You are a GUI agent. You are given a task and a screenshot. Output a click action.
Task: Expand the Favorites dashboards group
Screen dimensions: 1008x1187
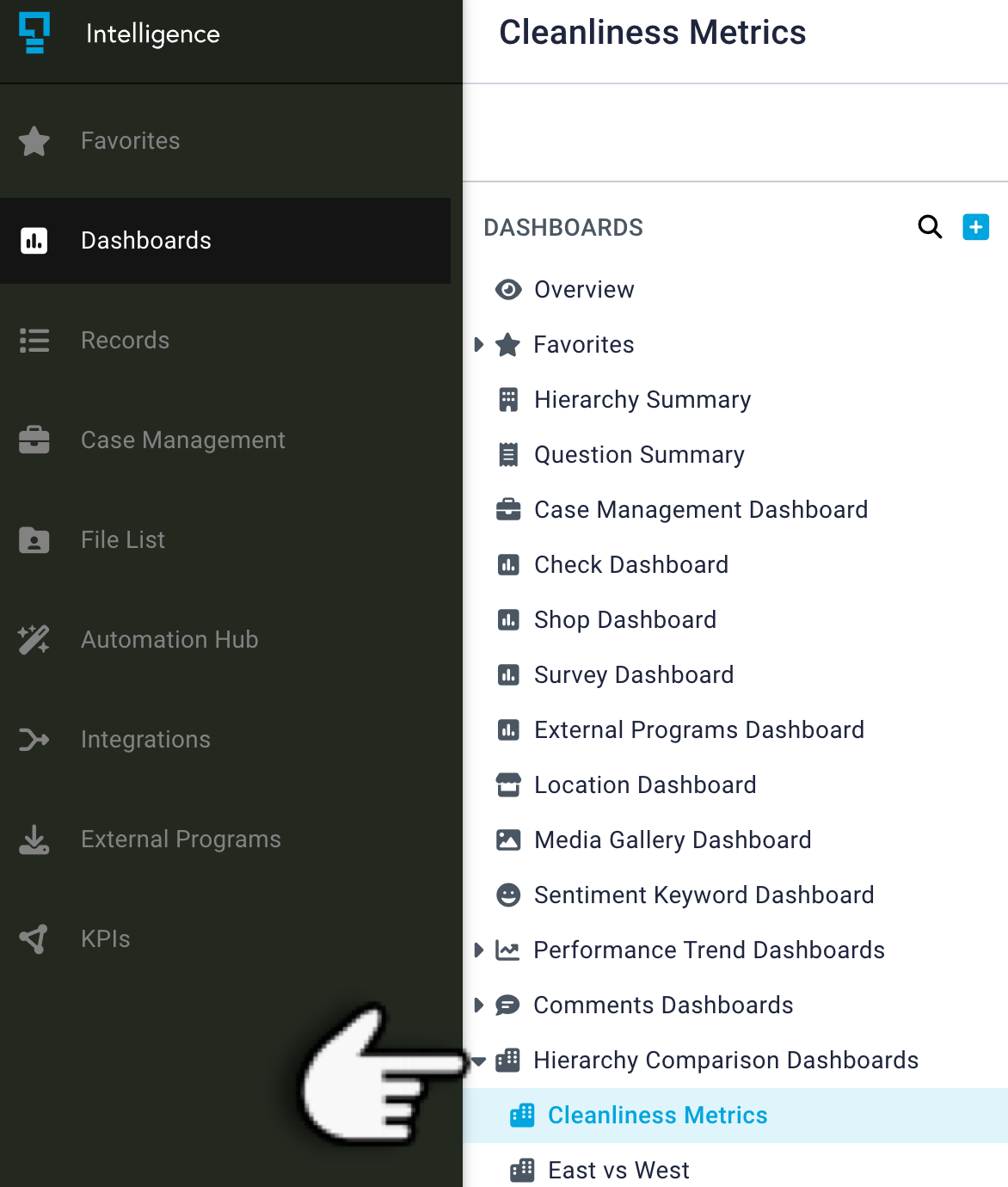(x=479, y=345)
